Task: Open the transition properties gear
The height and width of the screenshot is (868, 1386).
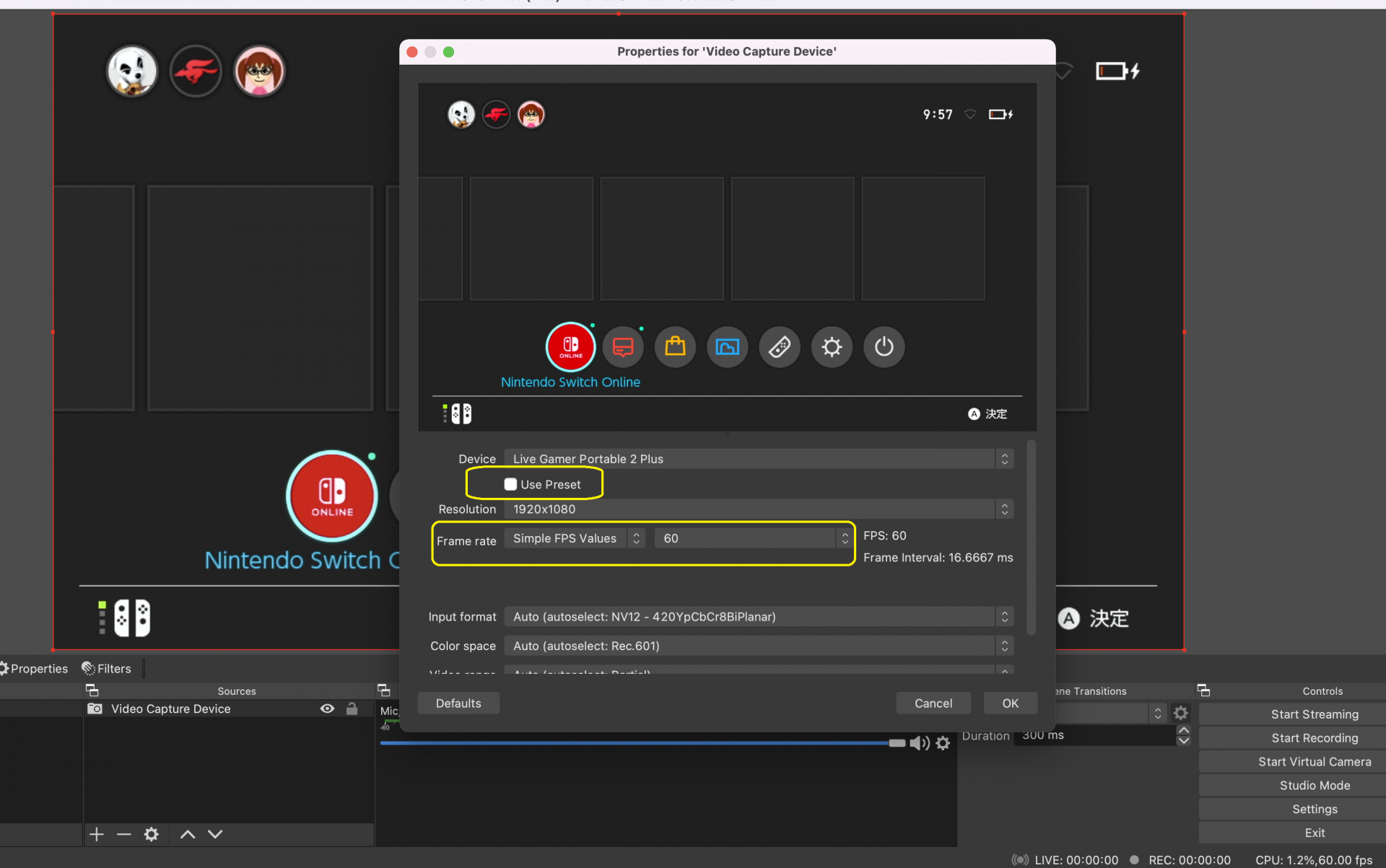Action: pyautogui.click(x=1181, y=713)
